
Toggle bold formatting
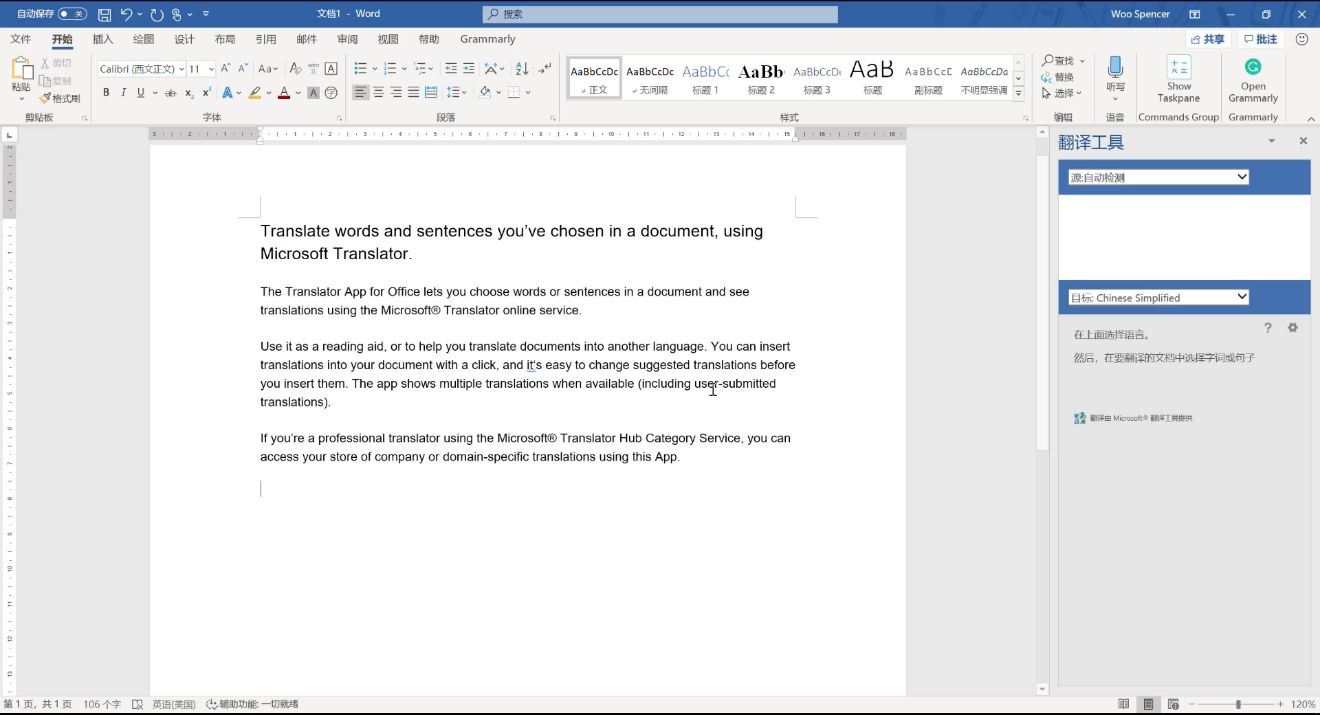106,93
